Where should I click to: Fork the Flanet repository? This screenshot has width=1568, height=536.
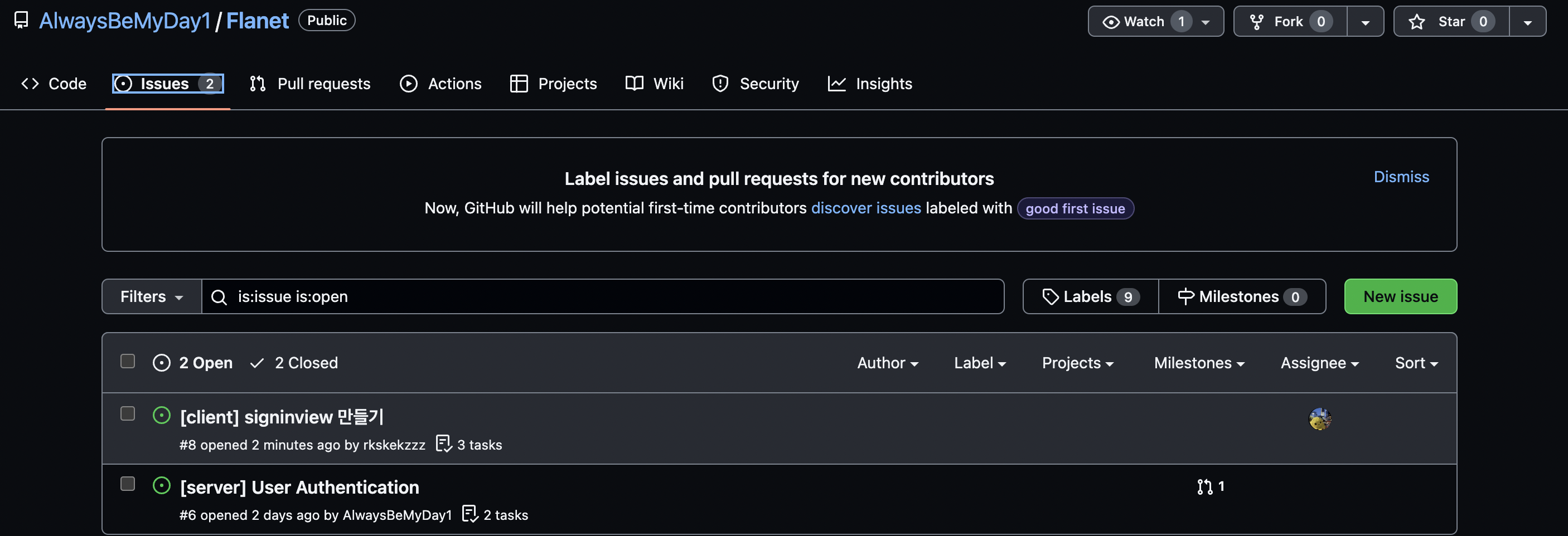tap(1290, 21)
